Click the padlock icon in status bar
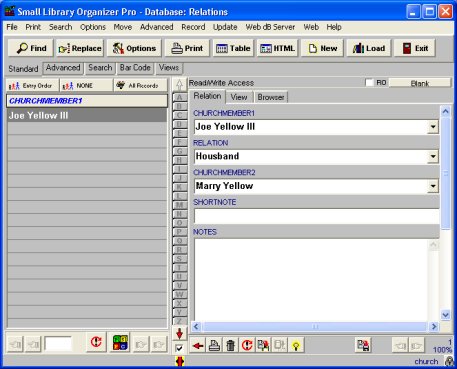 tap(449, 361)
